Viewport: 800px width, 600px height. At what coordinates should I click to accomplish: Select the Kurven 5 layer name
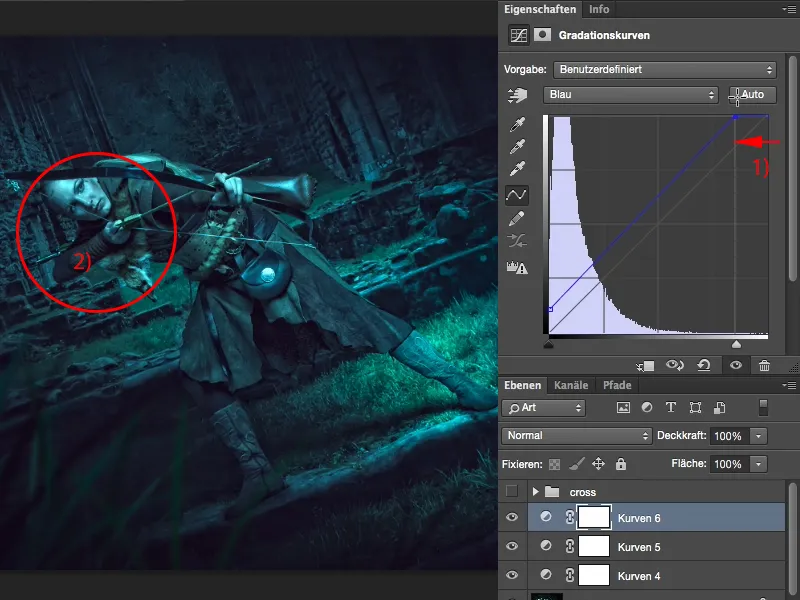(x=639, y=547)
